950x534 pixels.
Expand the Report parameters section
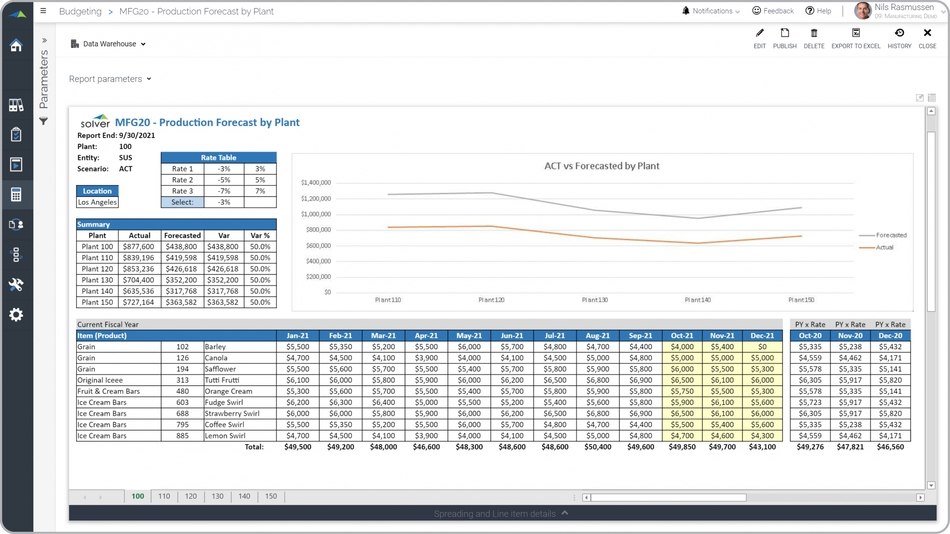click(110, 79)
